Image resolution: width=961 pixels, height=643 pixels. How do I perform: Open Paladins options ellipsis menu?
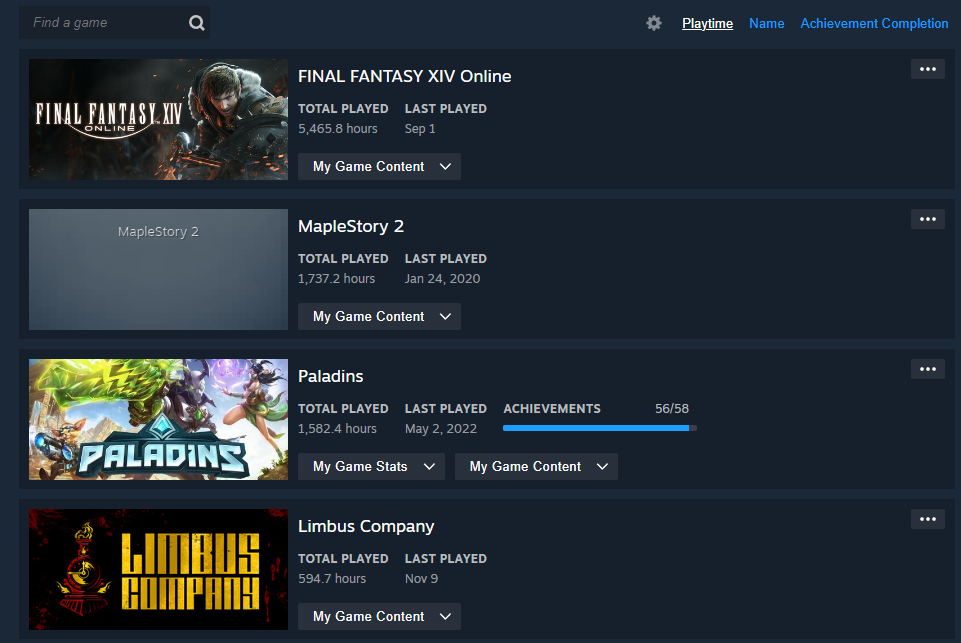pos(928,369)
